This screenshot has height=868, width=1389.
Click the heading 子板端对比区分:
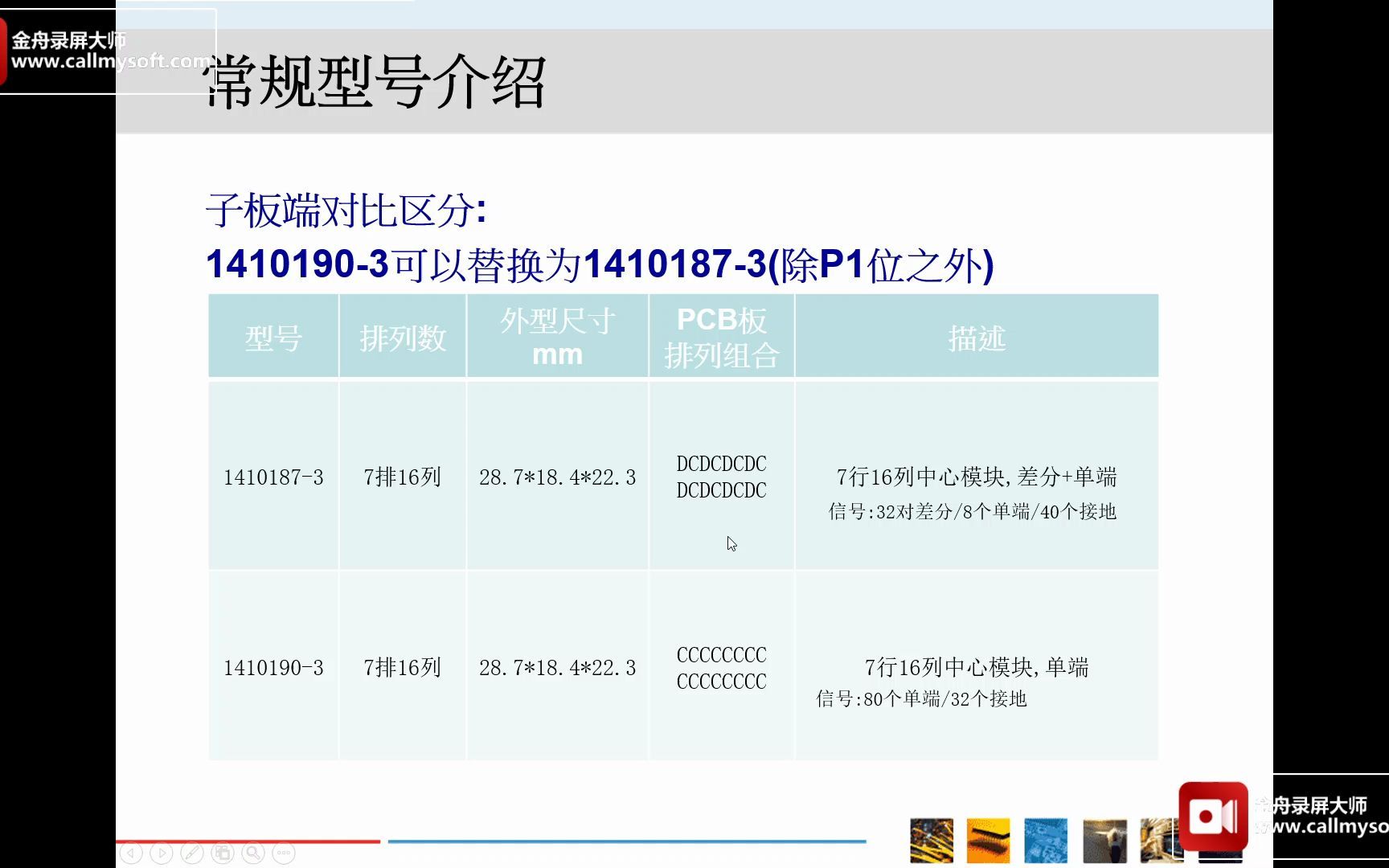(x=346, y=211)
